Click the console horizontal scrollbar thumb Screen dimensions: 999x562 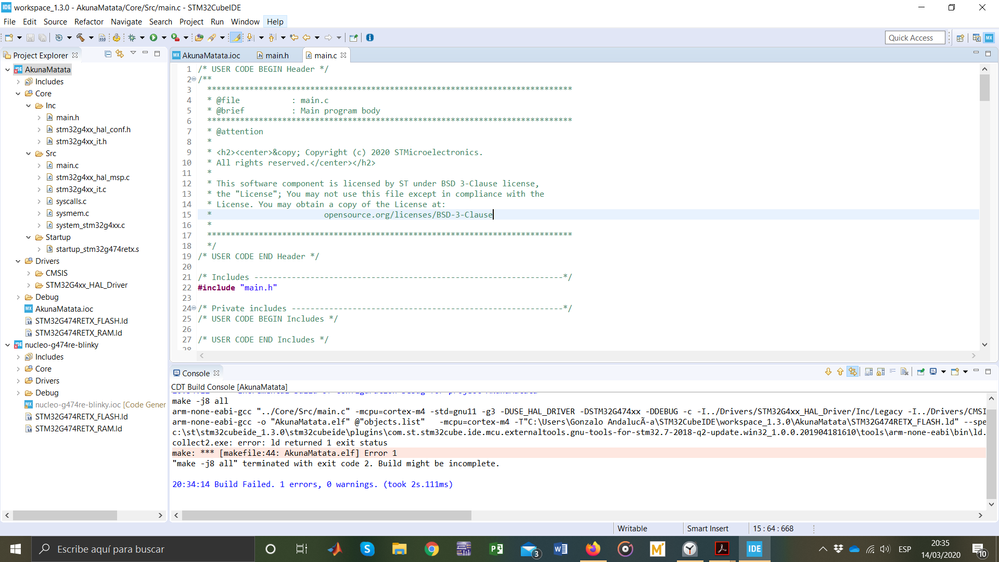point(327,515)
